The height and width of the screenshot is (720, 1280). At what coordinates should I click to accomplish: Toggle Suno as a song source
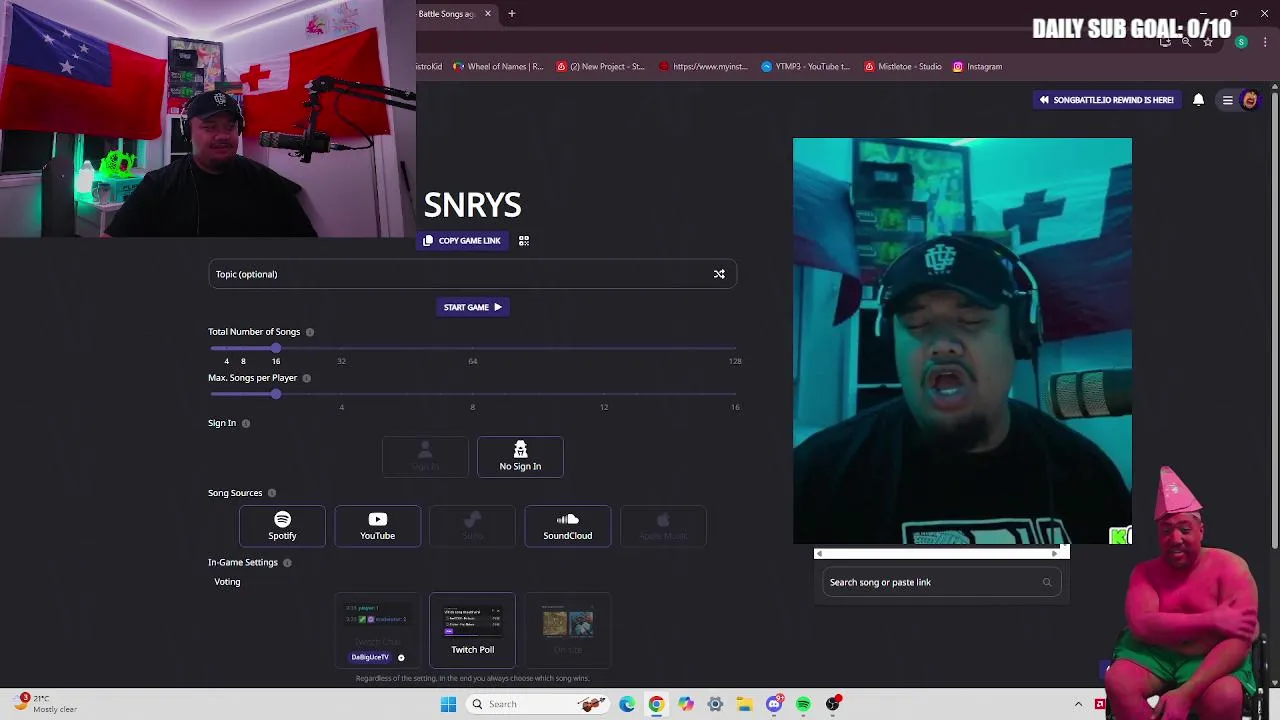coord(472,526)
